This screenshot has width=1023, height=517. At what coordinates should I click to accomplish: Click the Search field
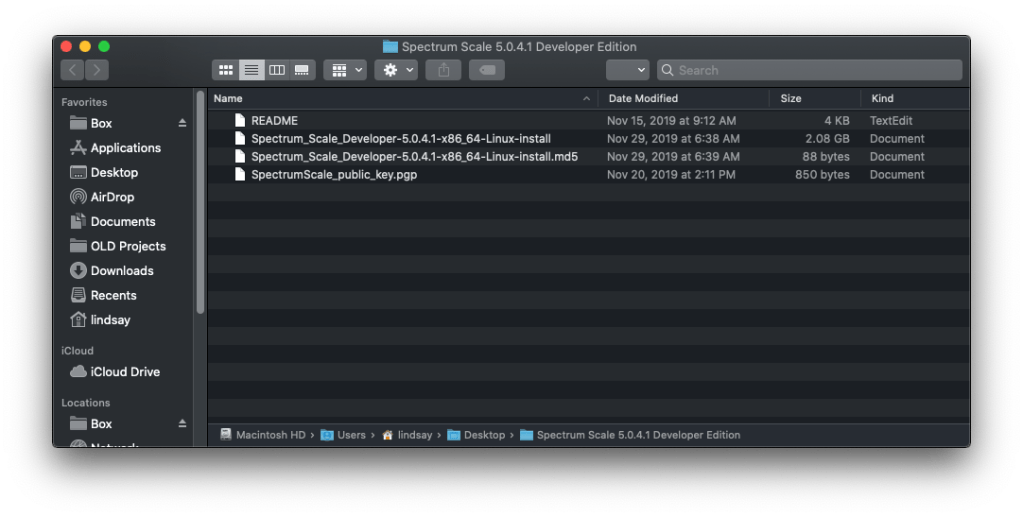[x=815, y=70]
